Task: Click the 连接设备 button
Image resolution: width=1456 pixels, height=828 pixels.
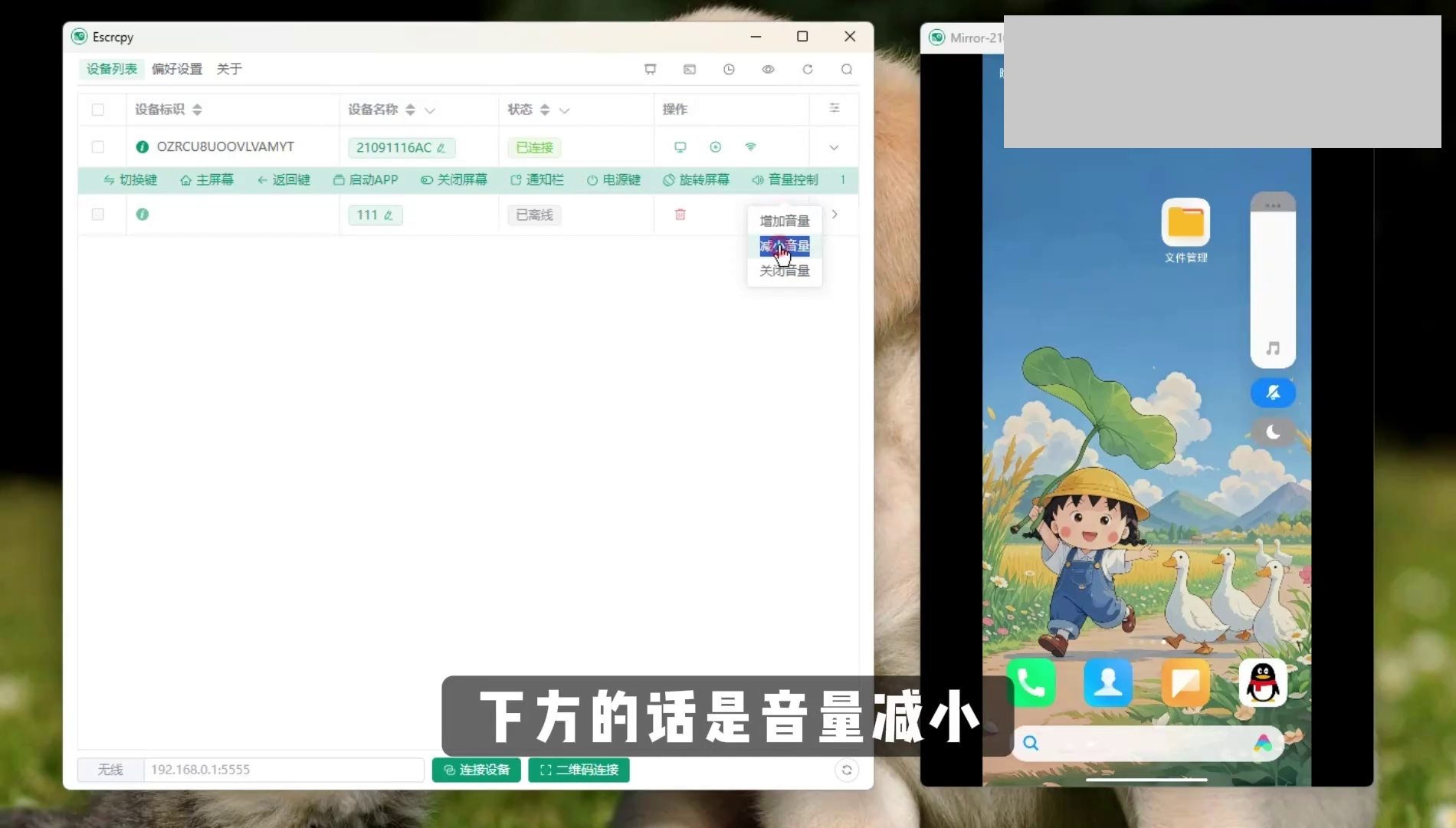Action: [476, 770]
